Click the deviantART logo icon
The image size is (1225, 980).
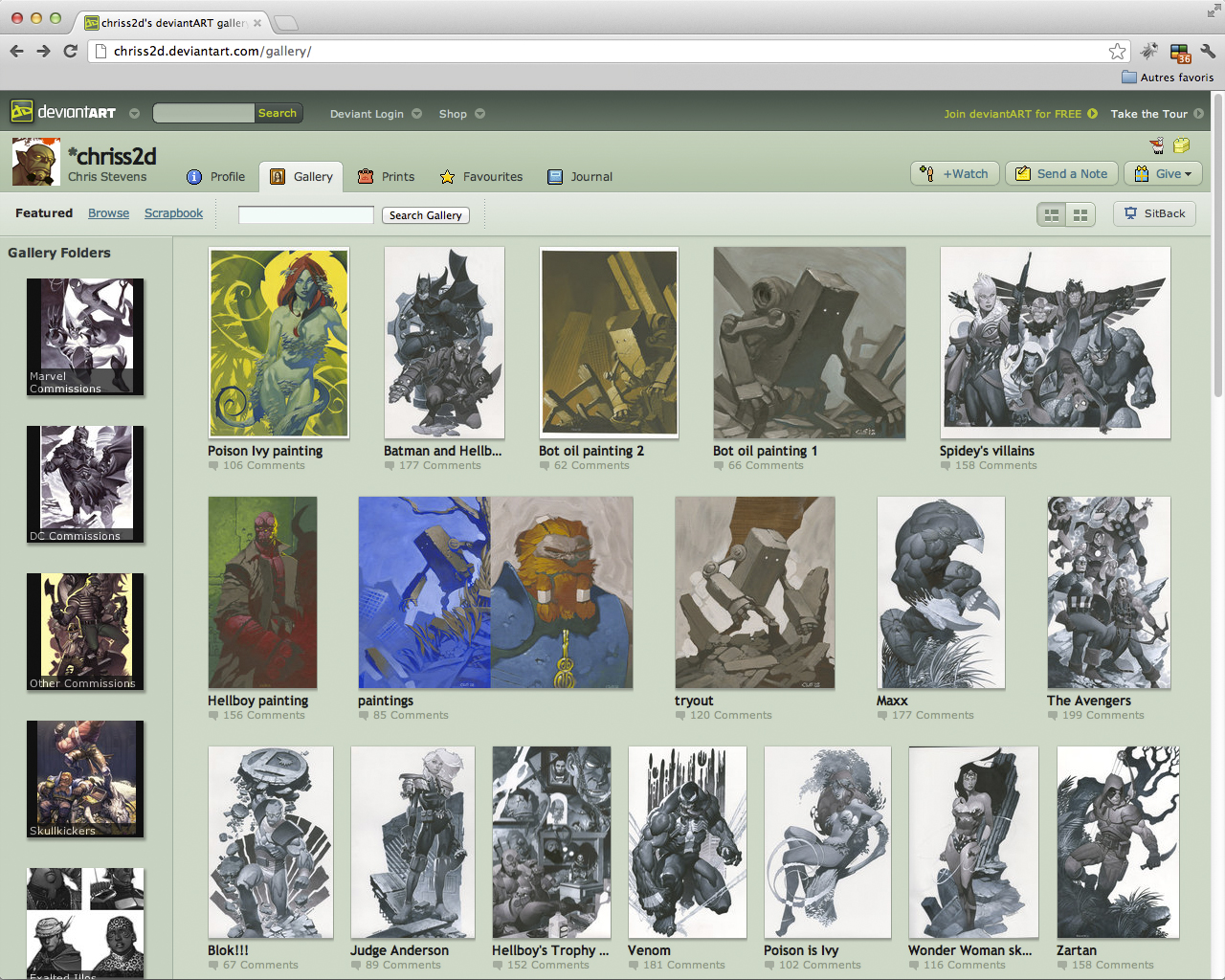[21, 112]
